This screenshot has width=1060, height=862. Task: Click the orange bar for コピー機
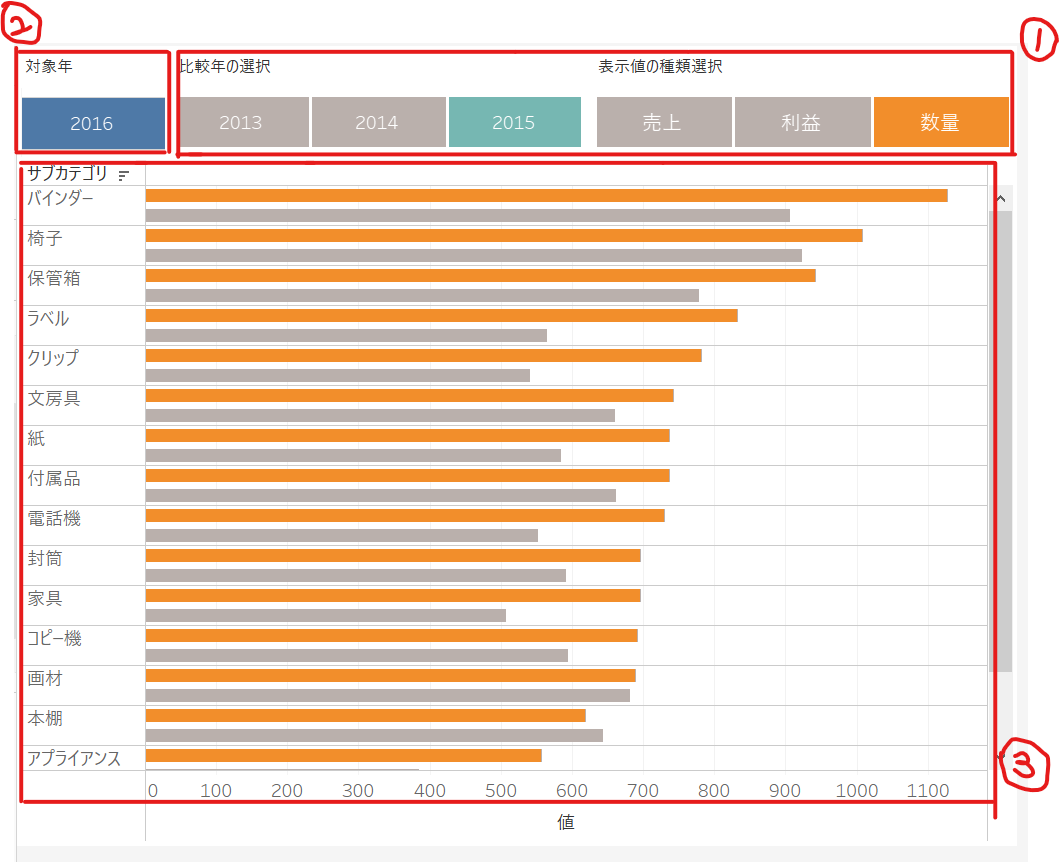pos(391,635)
